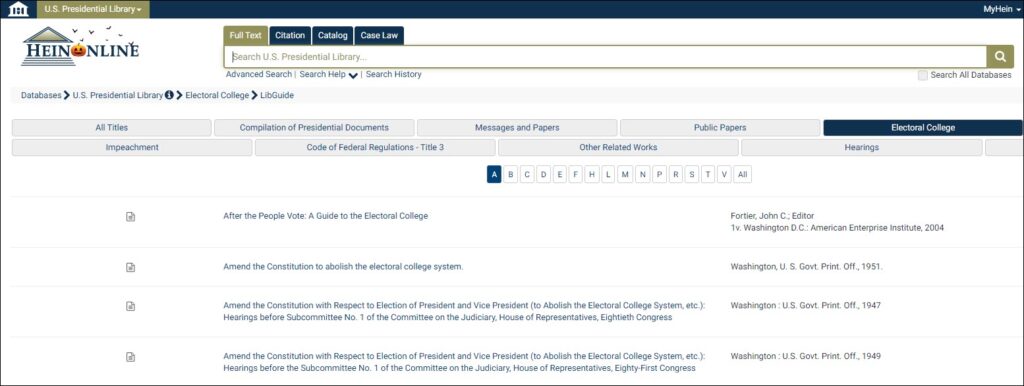Click 'Washington, U. S. Govt. Print. Off., 1951.' text

(x=807, y=266)
